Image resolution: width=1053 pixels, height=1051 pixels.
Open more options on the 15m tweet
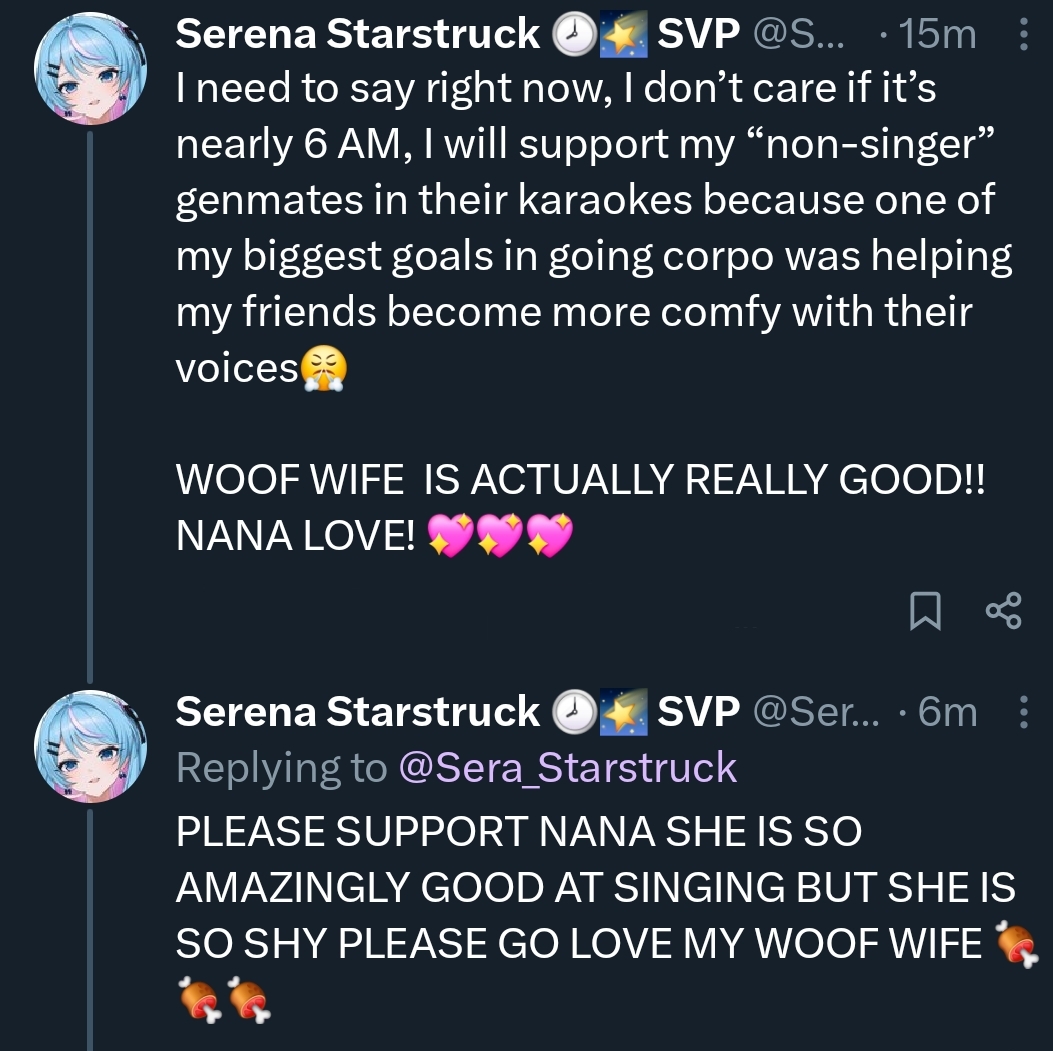pyautogui.click(x=1022, y=36)
